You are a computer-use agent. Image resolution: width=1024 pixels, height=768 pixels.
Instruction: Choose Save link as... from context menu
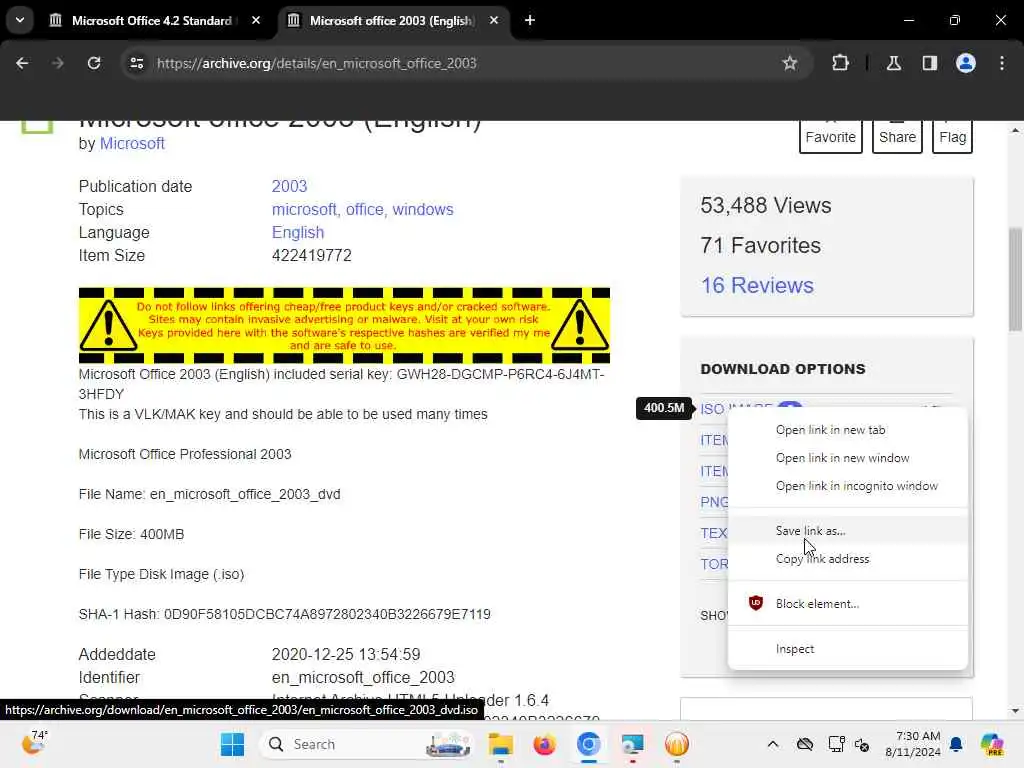[x=848, y=531]
